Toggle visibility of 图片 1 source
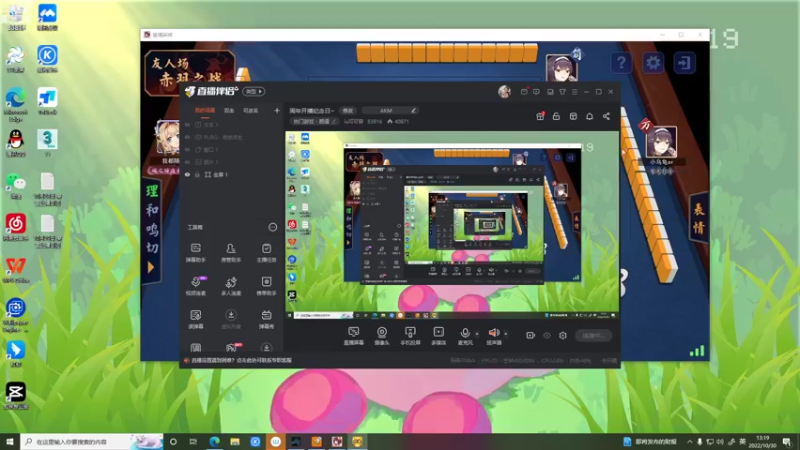 [x=187, y=162]
